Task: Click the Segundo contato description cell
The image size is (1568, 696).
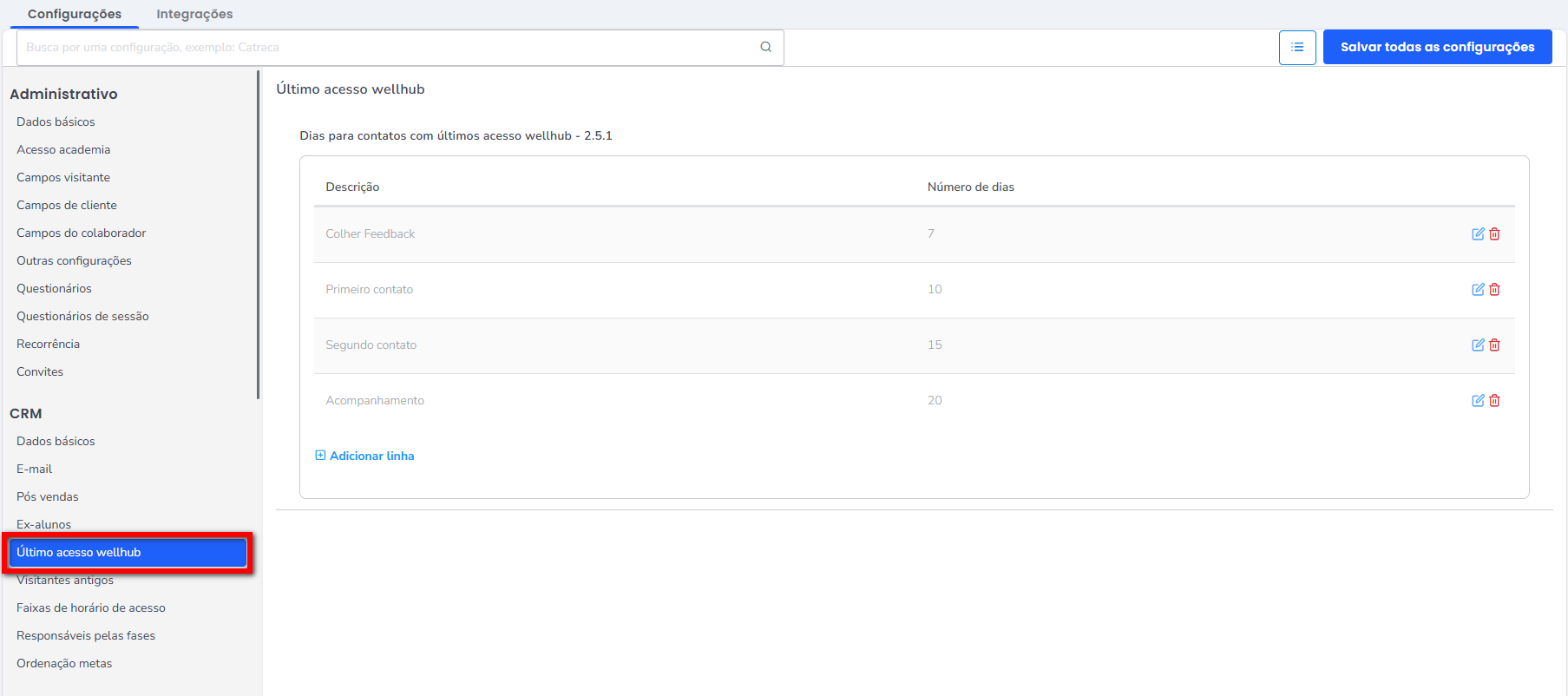Action: tap(371, 345)
